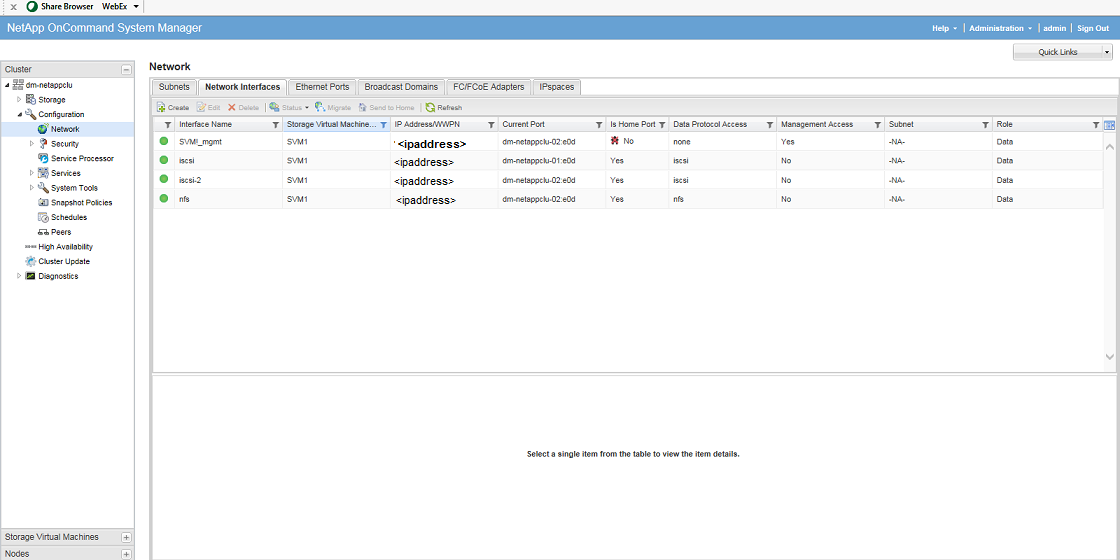Open the Administration menu

(1001, 29)
